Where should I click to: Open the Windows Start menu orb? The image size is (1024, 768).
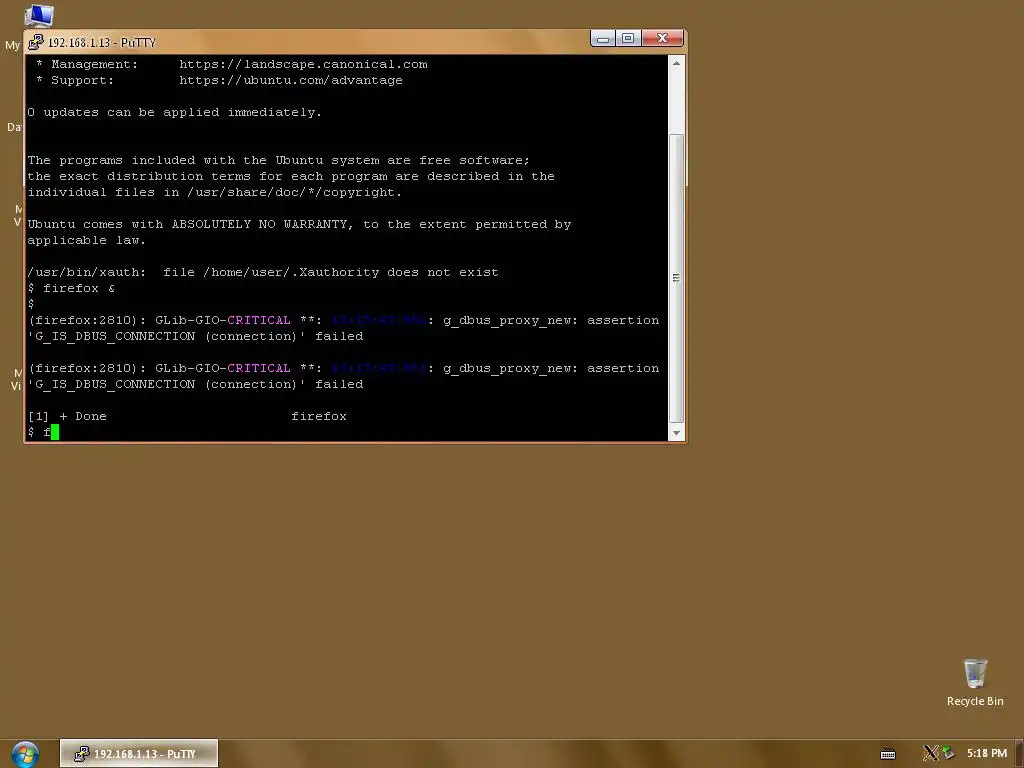[25, 754]
